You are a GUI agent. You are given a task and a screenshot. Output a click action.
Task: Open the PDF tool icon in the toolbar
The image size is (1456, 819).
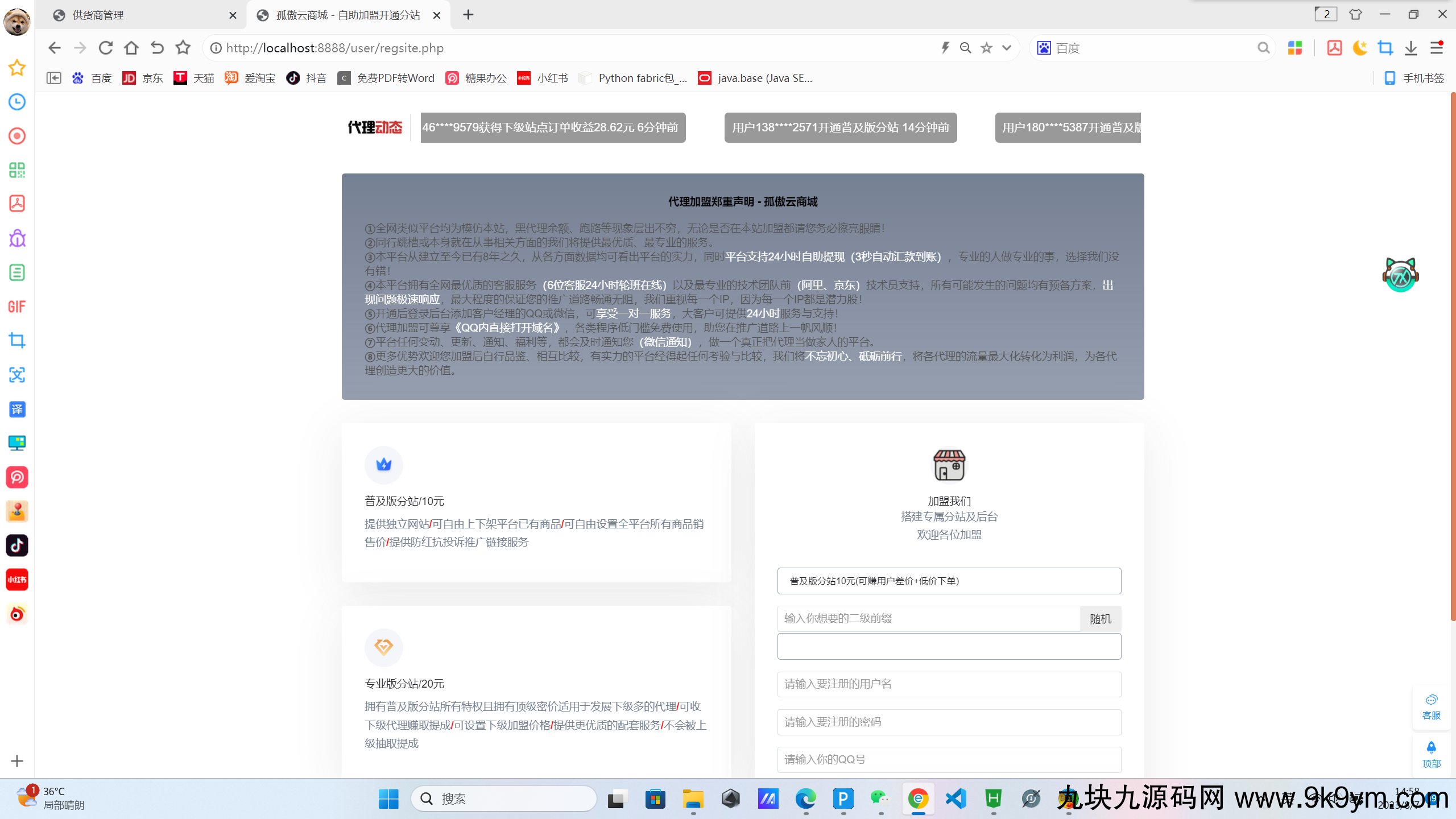tap(1334, 48)
